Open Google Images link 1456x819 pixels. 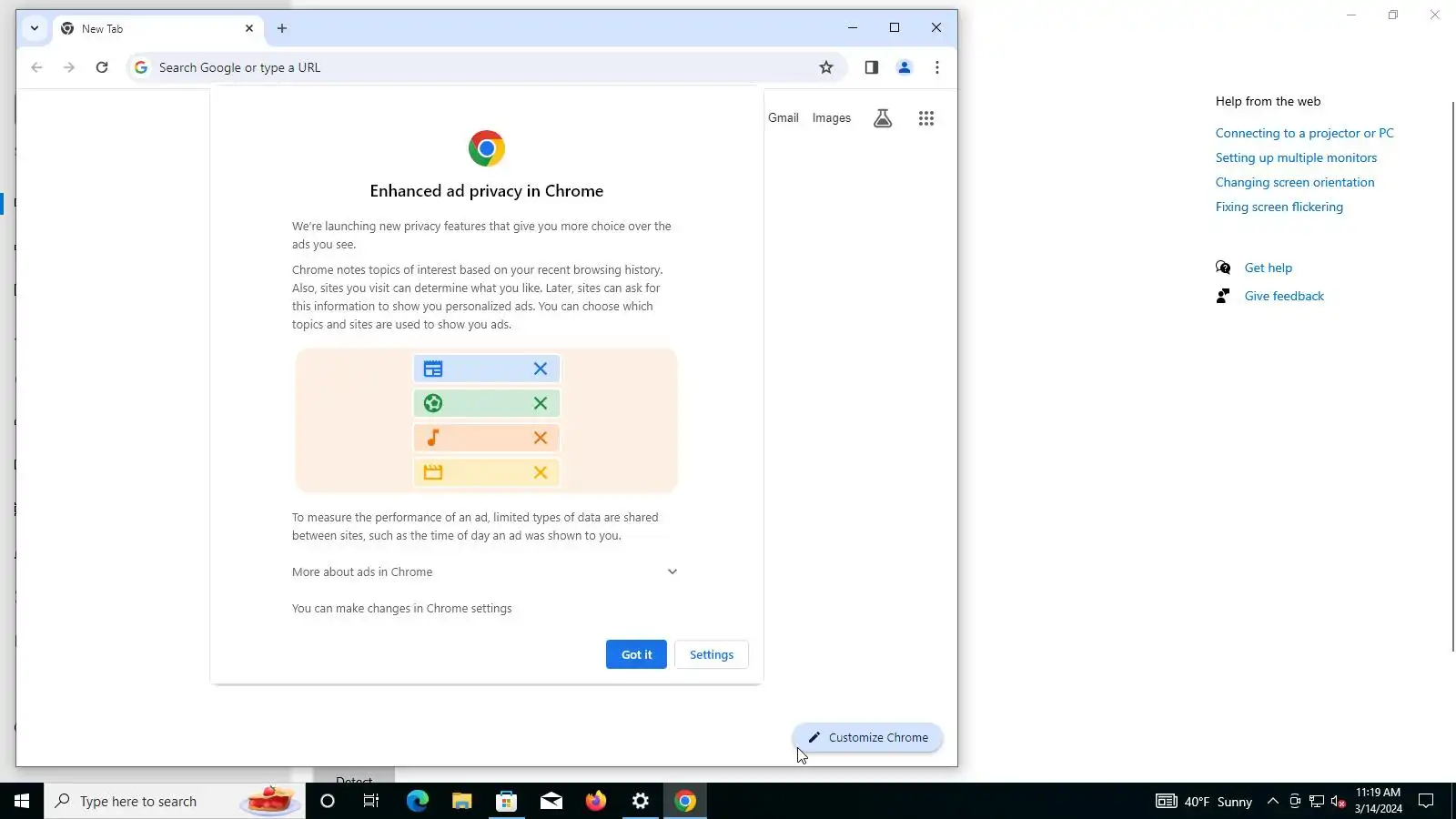coord(832,117)
